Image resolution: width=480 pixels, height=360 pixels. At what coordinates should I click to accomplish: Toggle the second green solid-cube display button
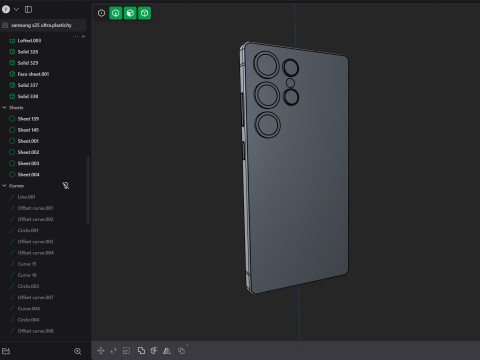(x=130, y=13)
